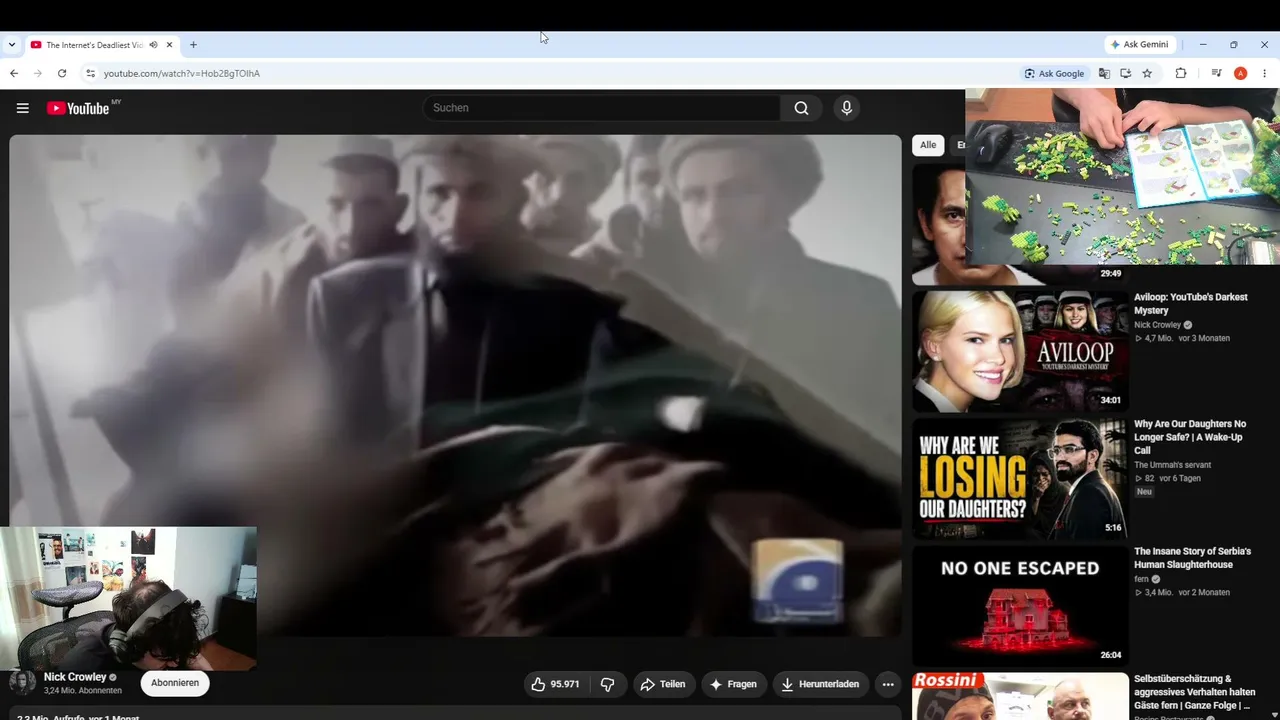
Task: Subscribe with the Abonnieren button
Action: point(175,683)
